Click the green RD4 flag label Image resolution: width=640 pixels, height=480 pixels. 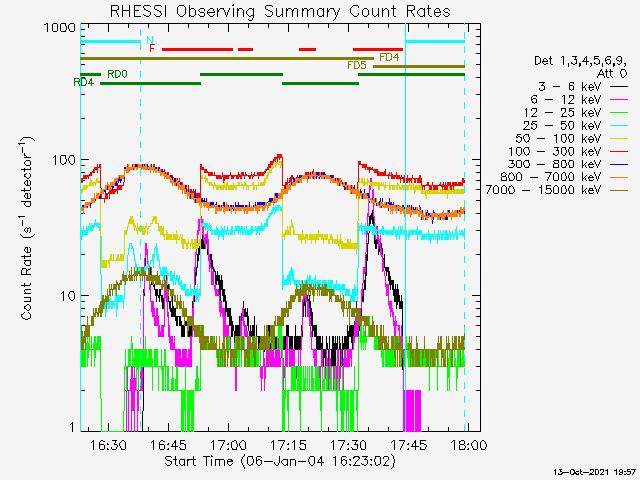click(x=84, y=82)
